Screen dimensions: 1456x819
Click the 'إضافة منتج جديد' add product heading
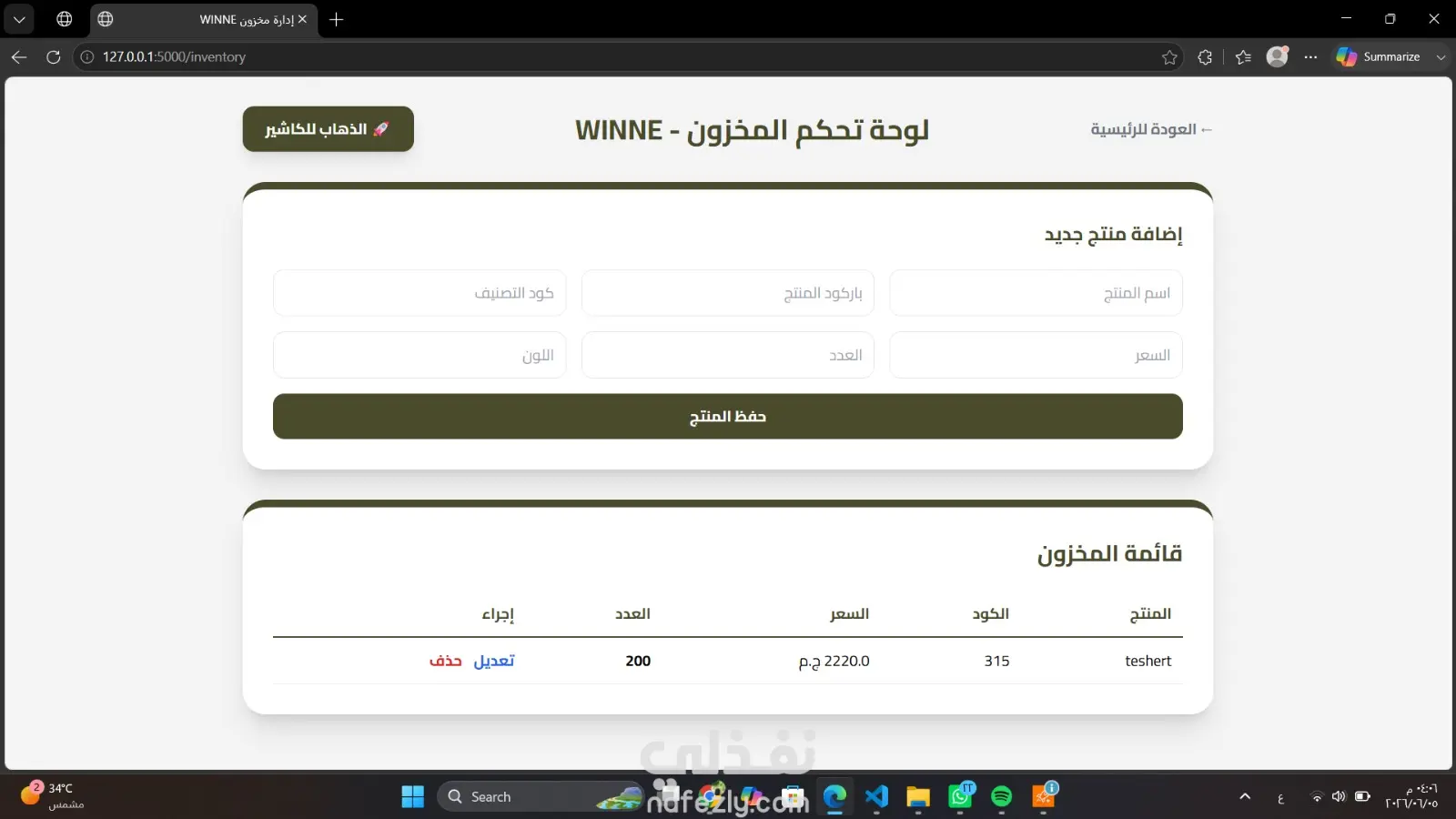[1113, 235]
